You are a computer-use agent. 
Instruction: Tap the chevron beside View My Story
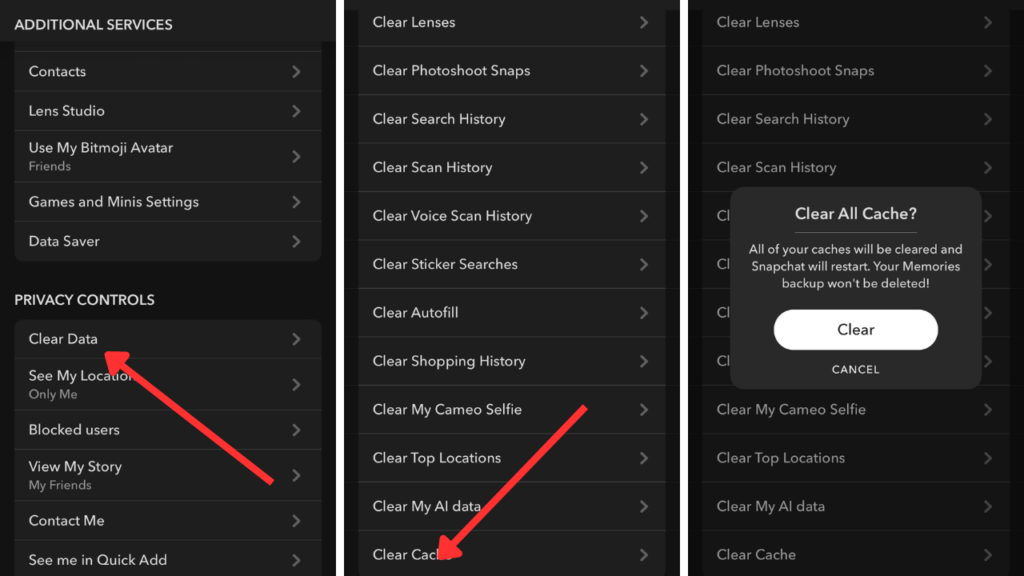click(296, 475)
